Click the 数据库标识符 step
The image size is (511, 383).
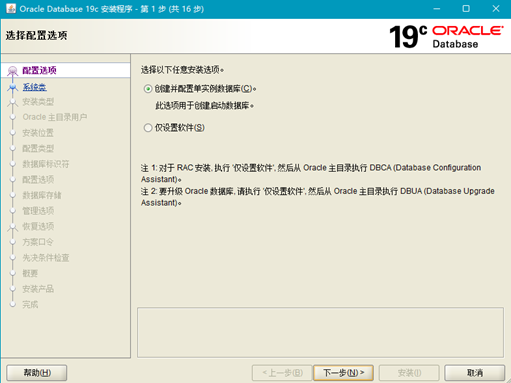[46, 164]
